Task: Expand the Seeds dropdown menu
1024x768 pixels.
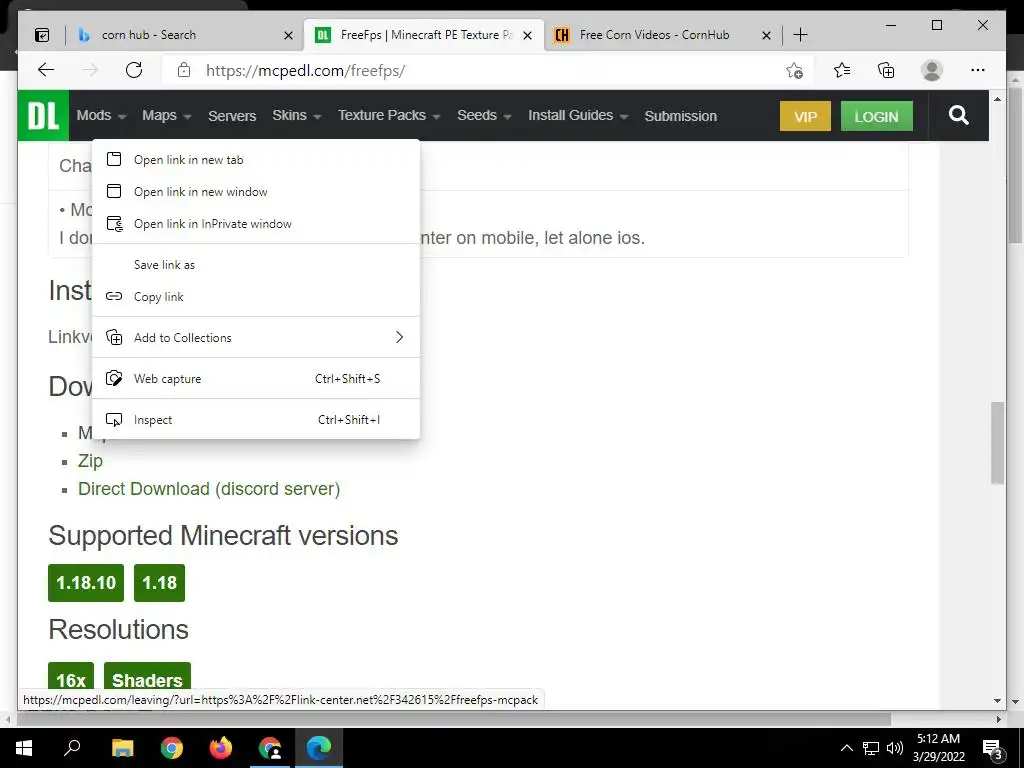Action: 484,116
